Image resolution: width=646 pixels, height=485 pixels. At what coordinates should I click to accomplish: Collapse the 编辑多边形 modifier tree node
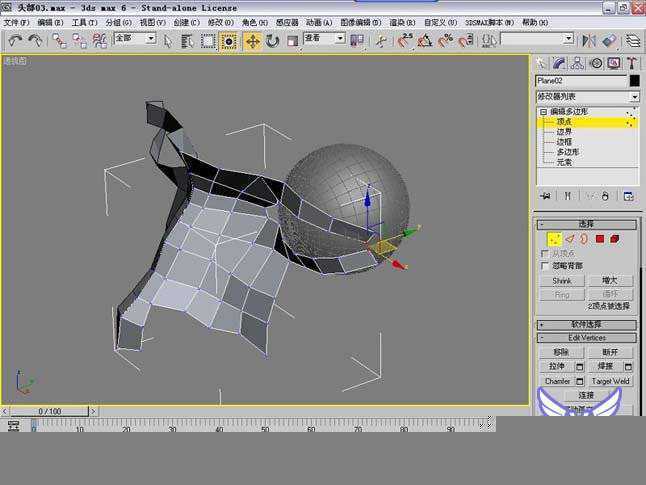543,112
